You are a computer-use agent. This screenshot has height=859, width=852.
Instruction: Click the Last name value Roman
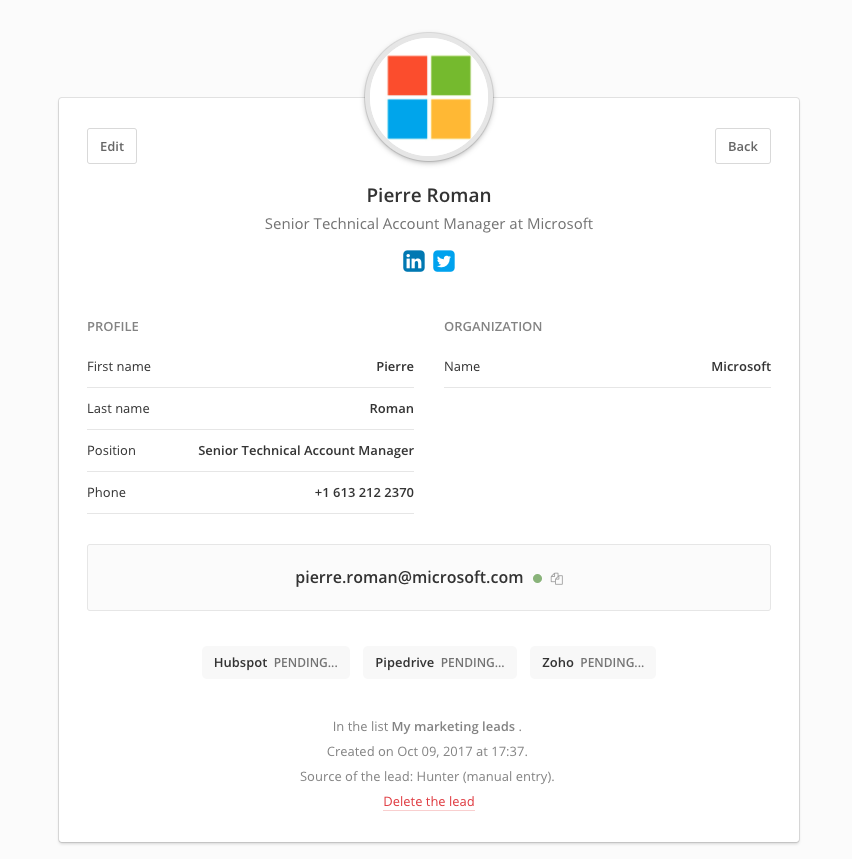click(392, 409)
